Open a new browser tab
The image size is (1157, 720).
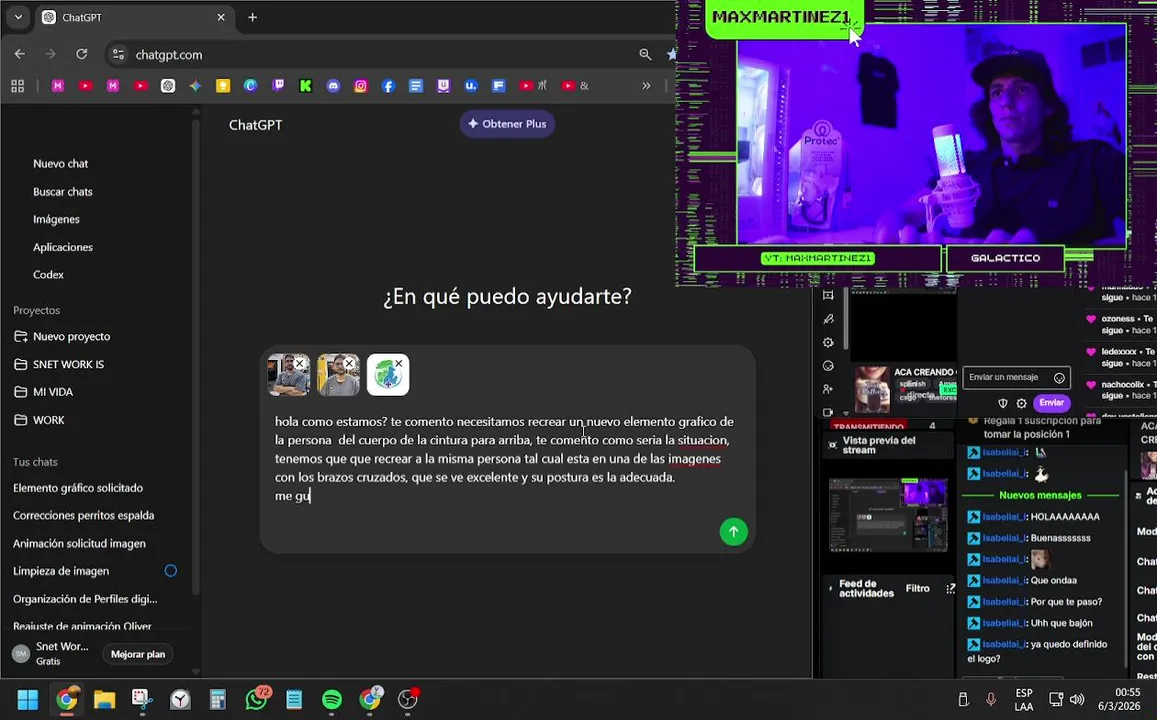click(x=252, y=17)
